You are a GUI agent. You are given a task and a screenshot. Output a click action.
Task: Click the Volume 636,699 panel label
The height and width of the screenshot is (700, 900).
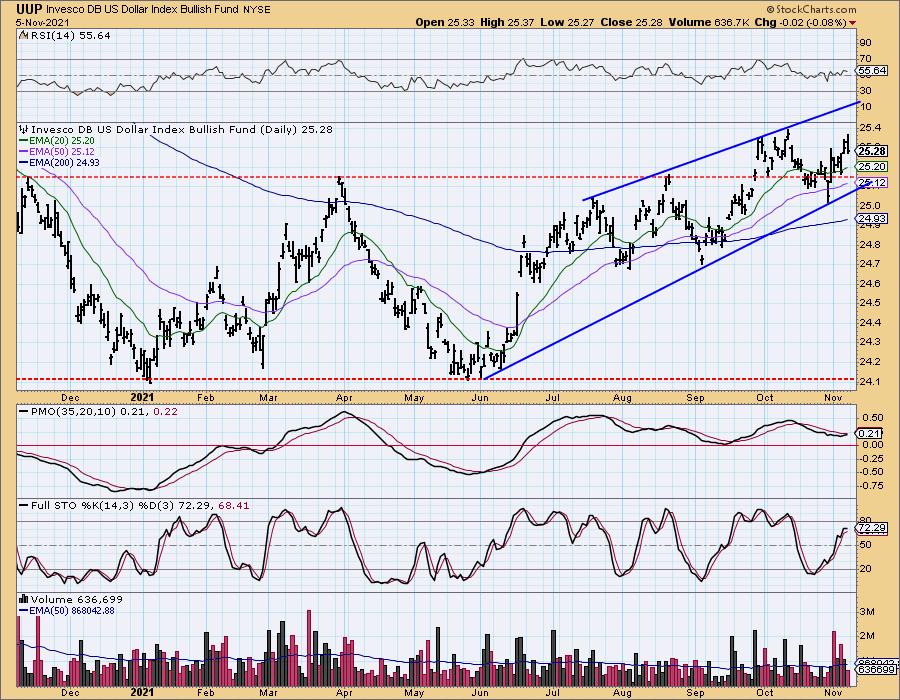click(76, 600)
